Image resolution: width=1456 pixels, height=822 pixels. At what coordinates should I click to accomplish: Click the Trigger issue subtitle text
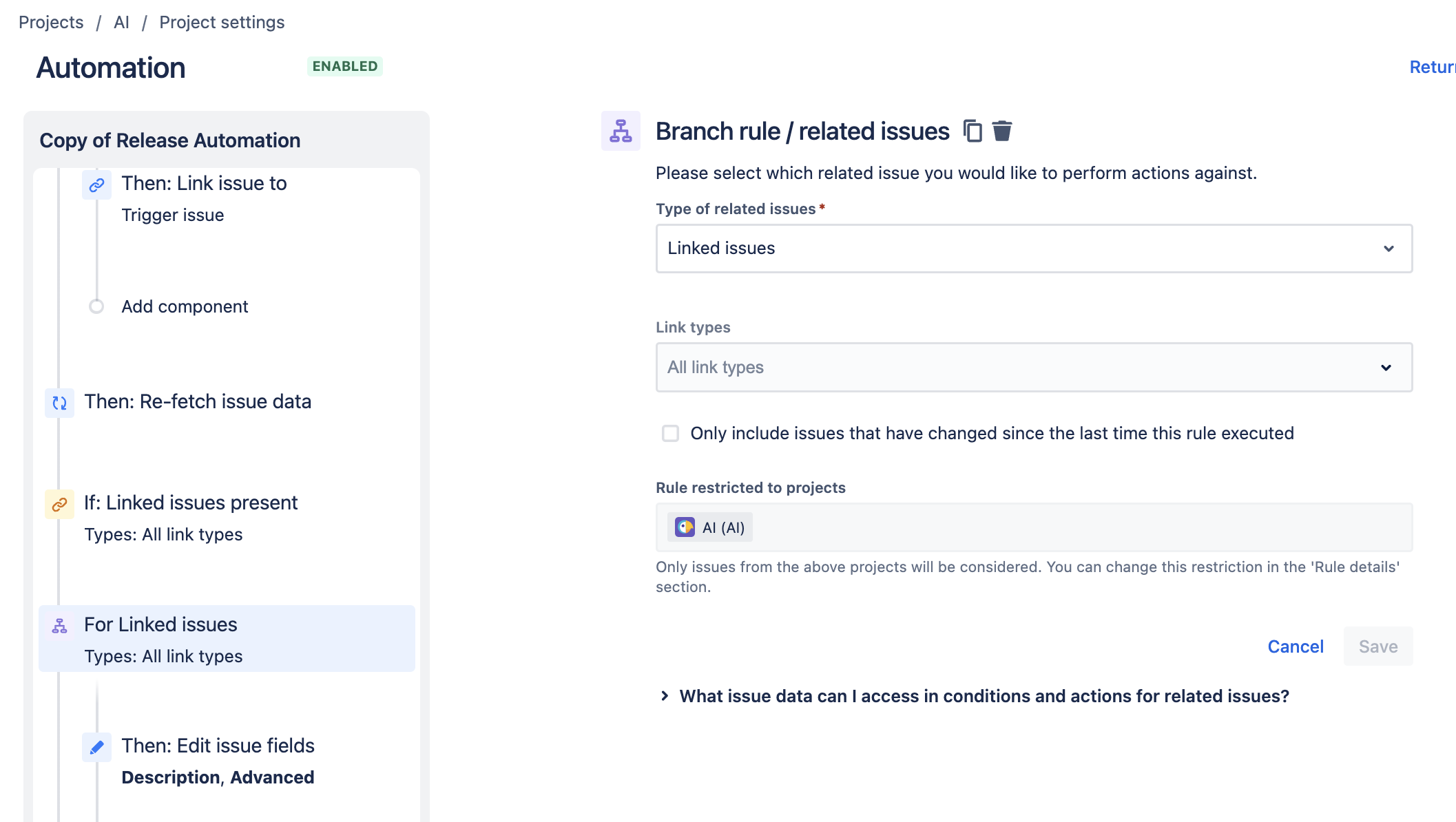click(x=173, y=215)
